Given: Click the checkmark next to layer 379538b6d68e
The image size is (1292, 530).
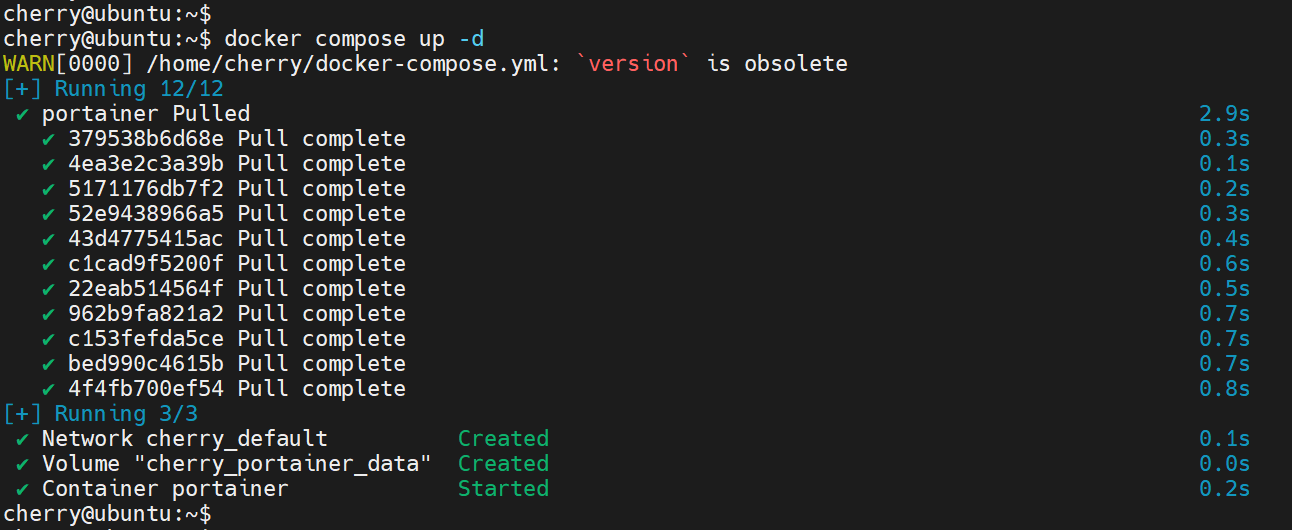Looking at the screenshot, I should (48, 139).
